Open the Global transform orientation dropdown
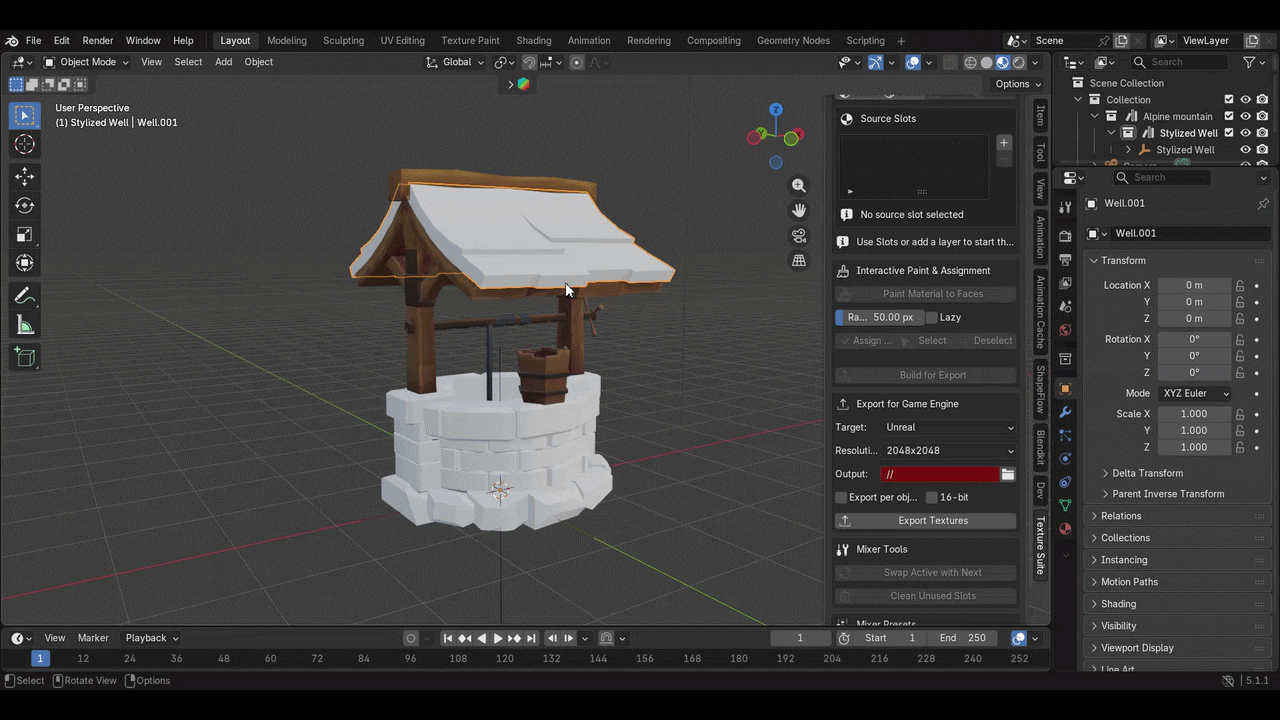 [455, 62]
